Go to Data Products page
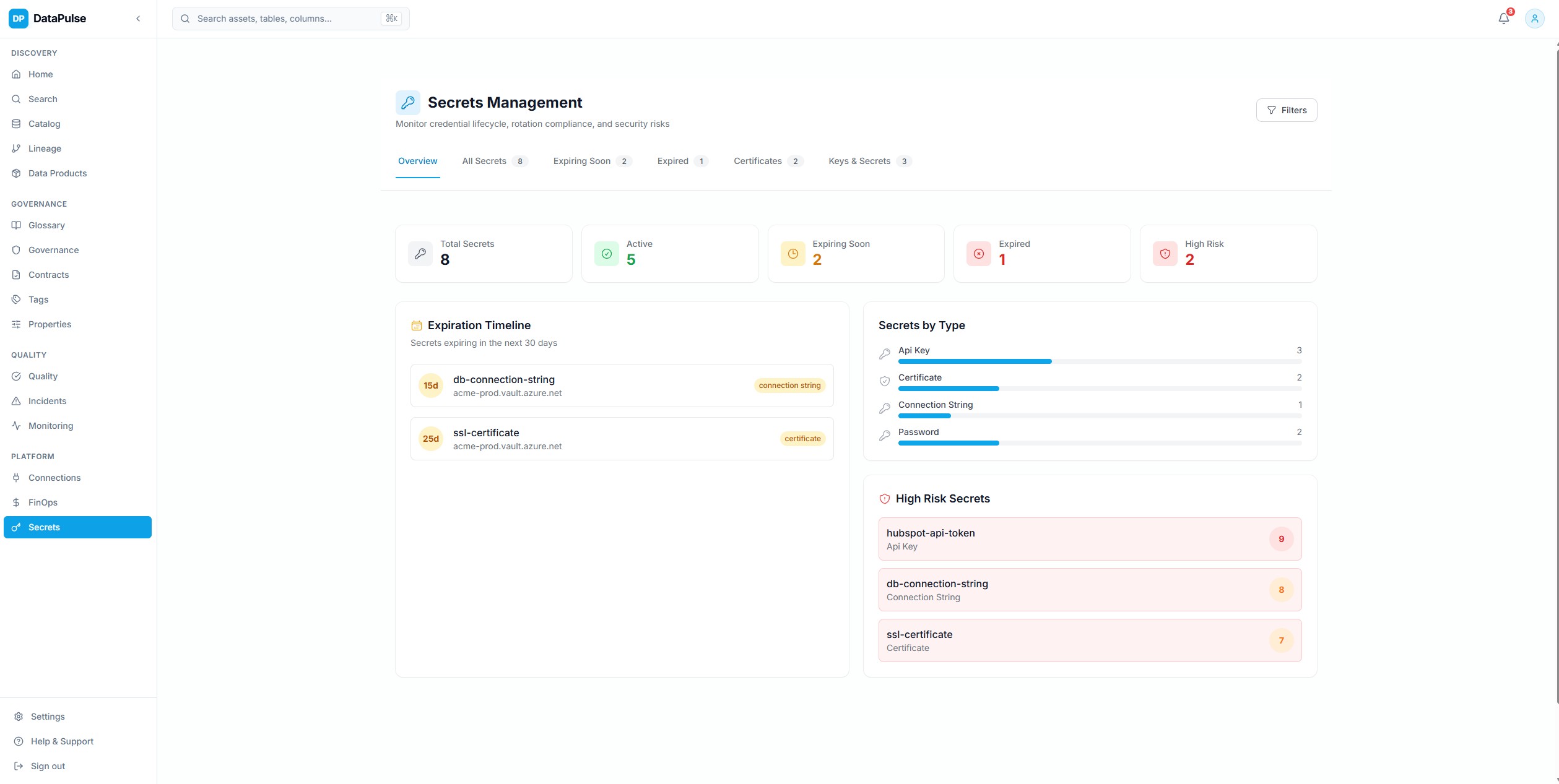 pyautogui.click(x=57, y=173)
